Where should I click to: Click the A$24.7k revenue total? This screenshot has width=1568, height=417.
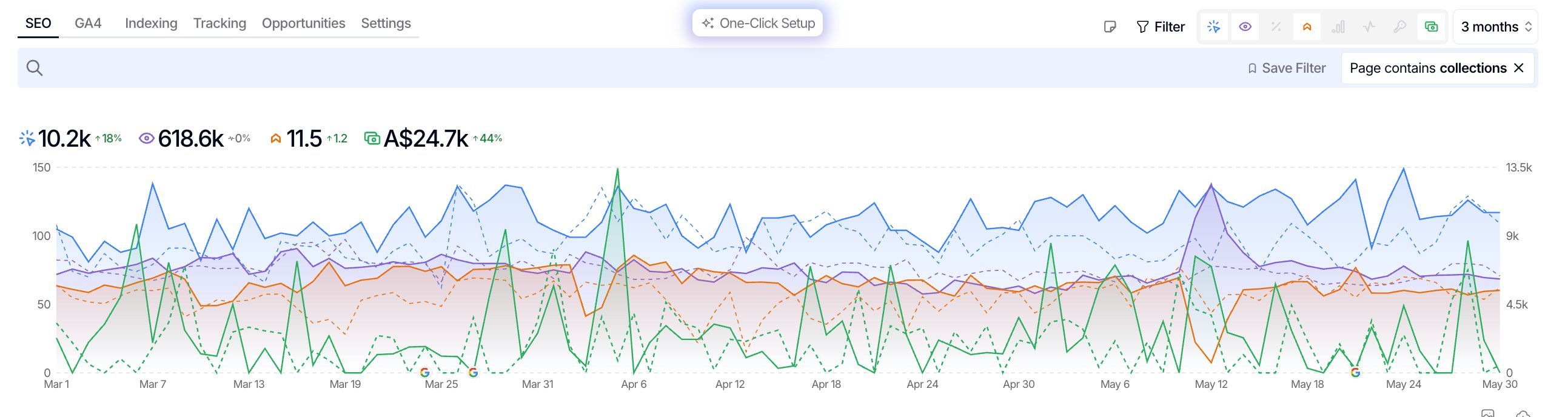point(426,139)
